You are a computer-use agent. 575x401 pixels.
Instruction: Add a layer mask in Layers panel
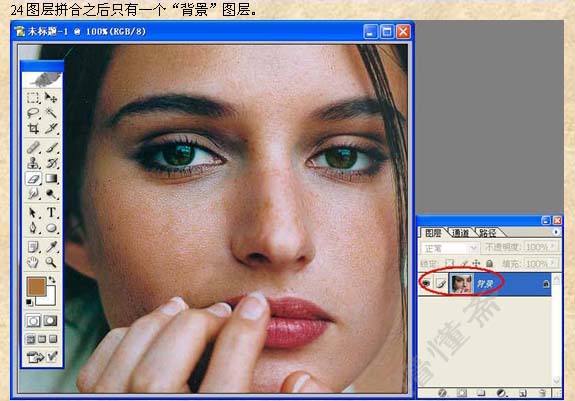click(462, 393)
